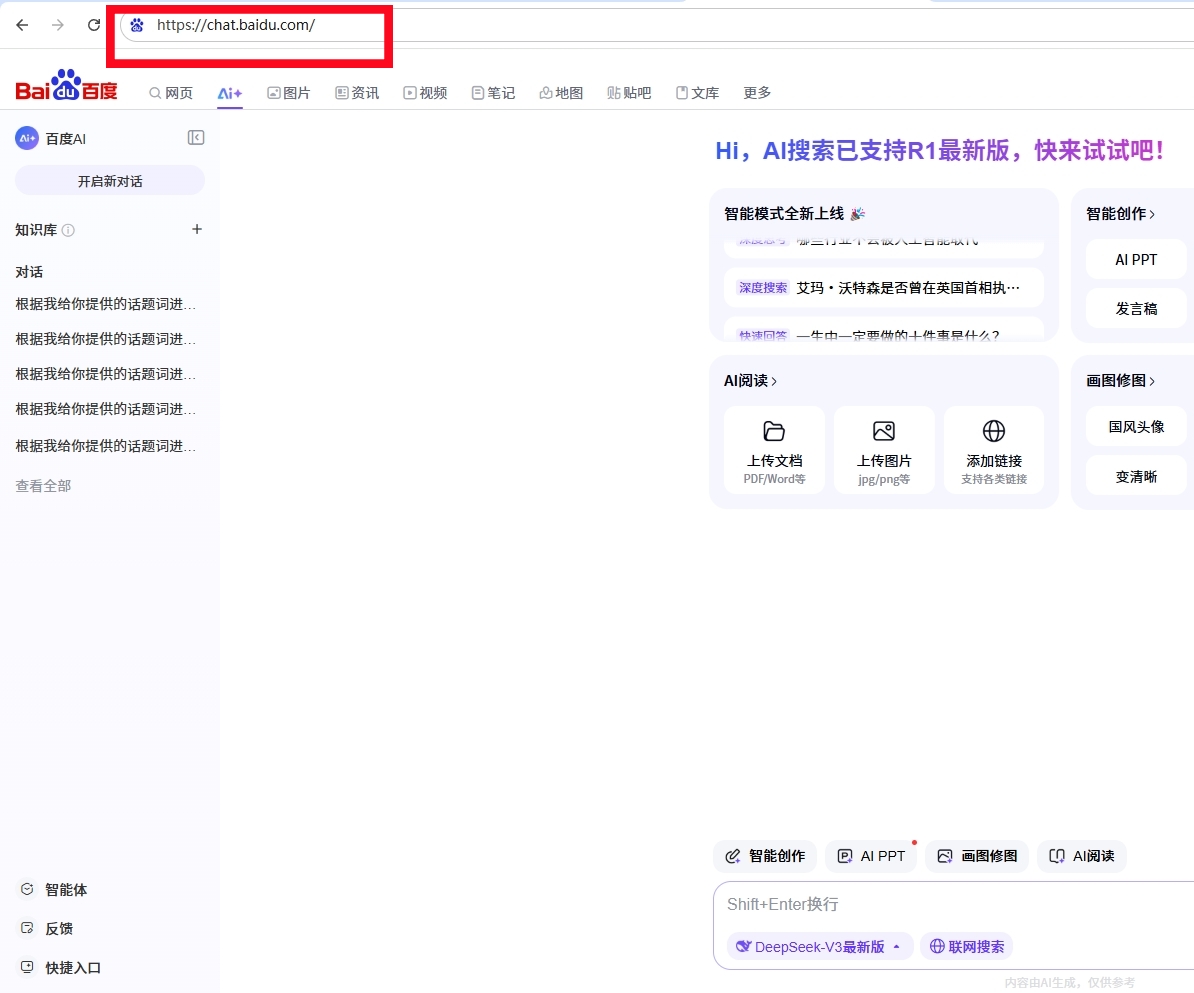
Task: Click the 智能创作 chip above input
Action: (x=765, y=857)
